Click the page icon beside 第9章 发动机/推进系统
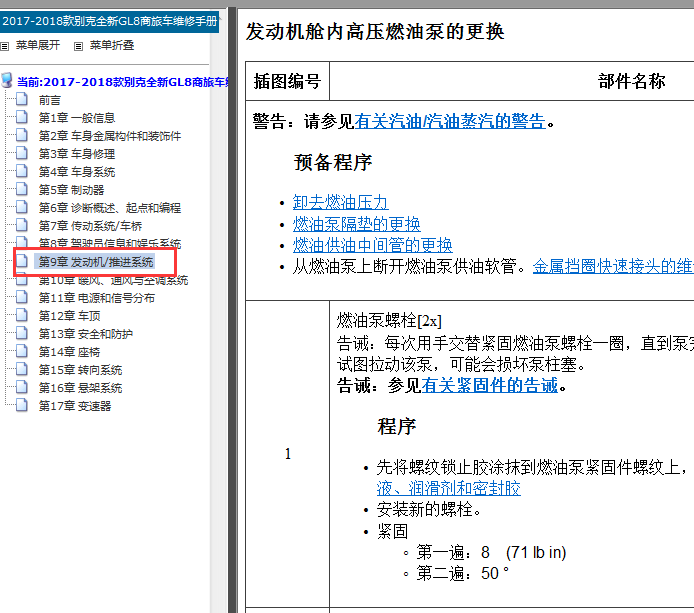694x613 pixels. [22, 261]
